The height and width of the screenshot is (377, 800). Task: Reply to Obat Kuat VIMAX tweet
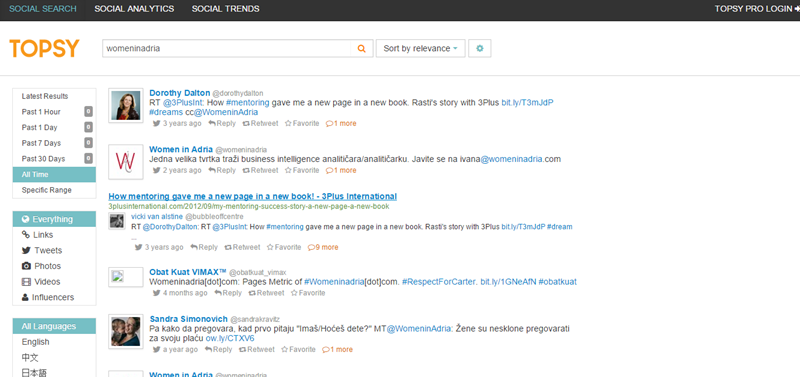point(228,293)
